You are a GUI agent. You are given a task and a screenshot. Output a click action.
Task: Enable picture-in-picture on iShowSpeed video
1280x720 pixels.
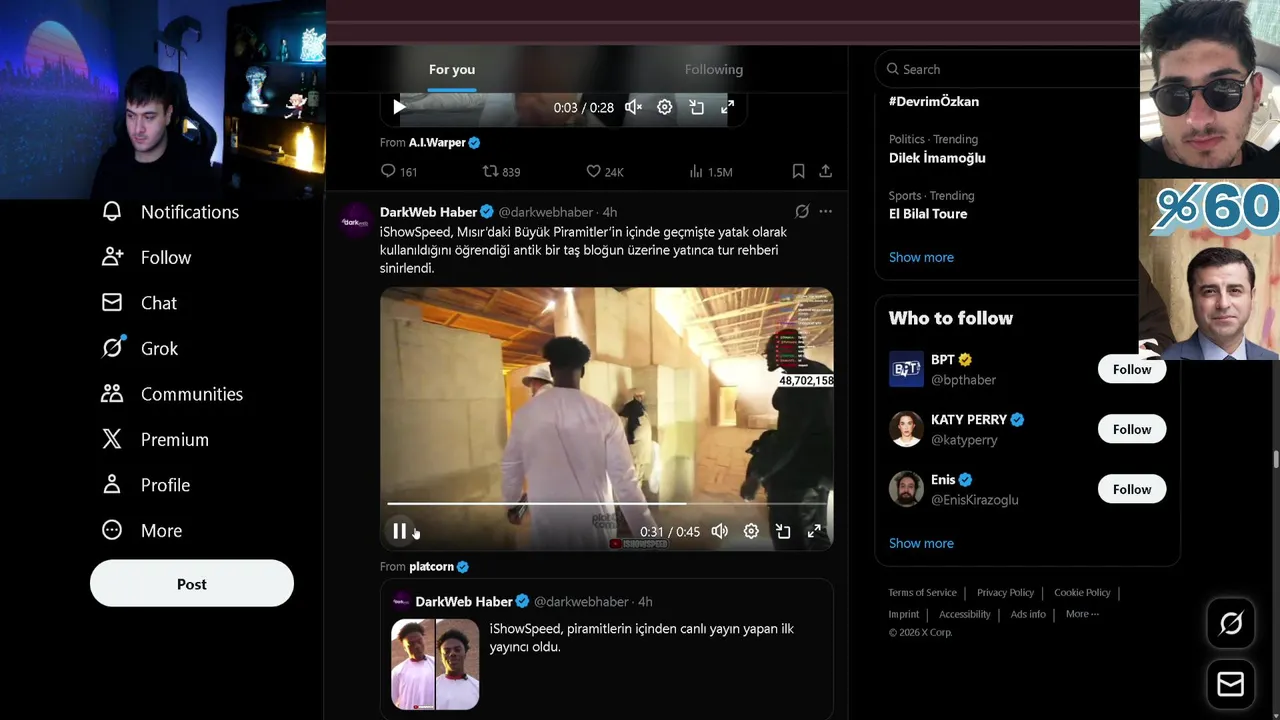click(x=783, y=532)
